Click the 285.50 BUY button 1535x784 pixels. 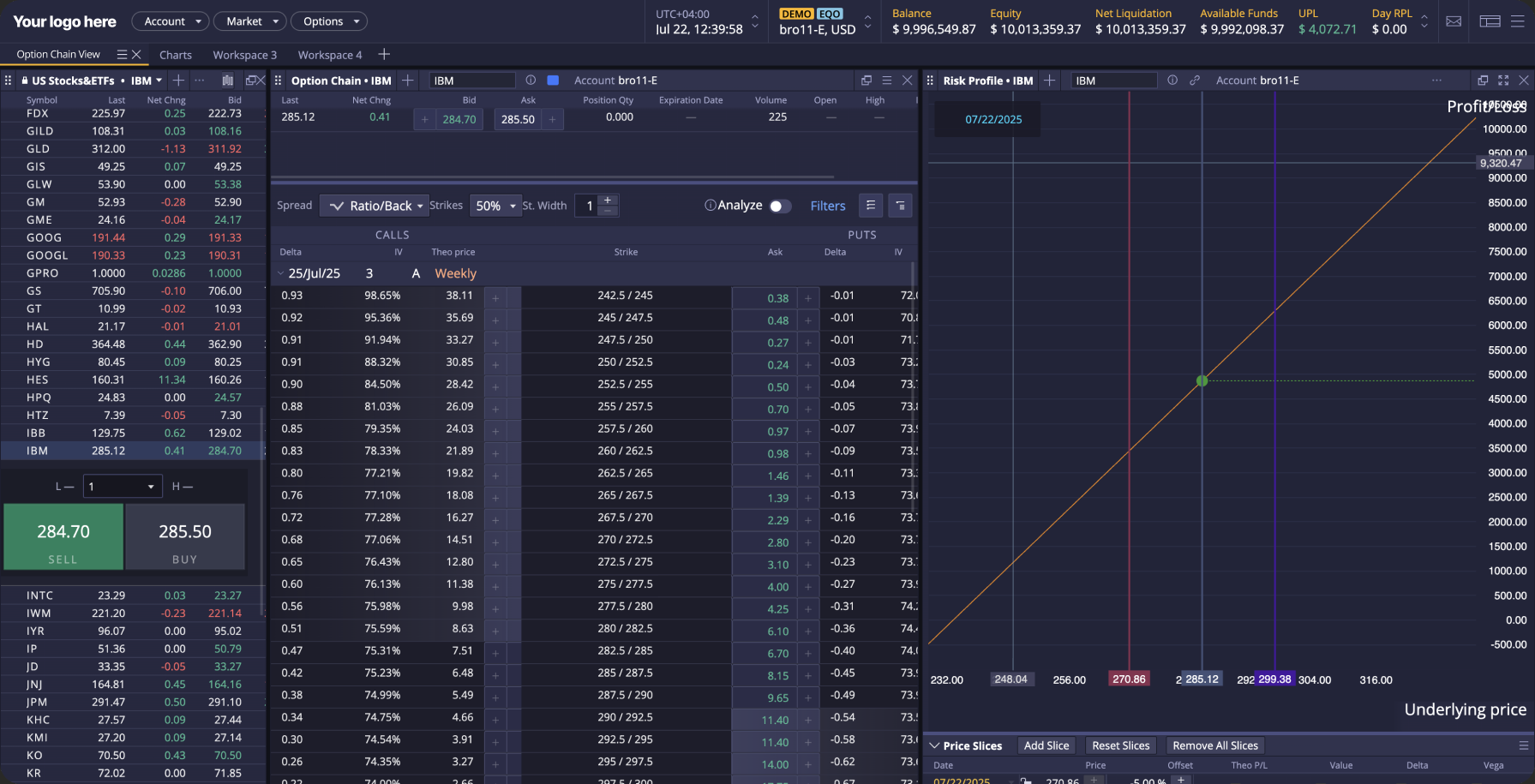(x=185, y=536)
